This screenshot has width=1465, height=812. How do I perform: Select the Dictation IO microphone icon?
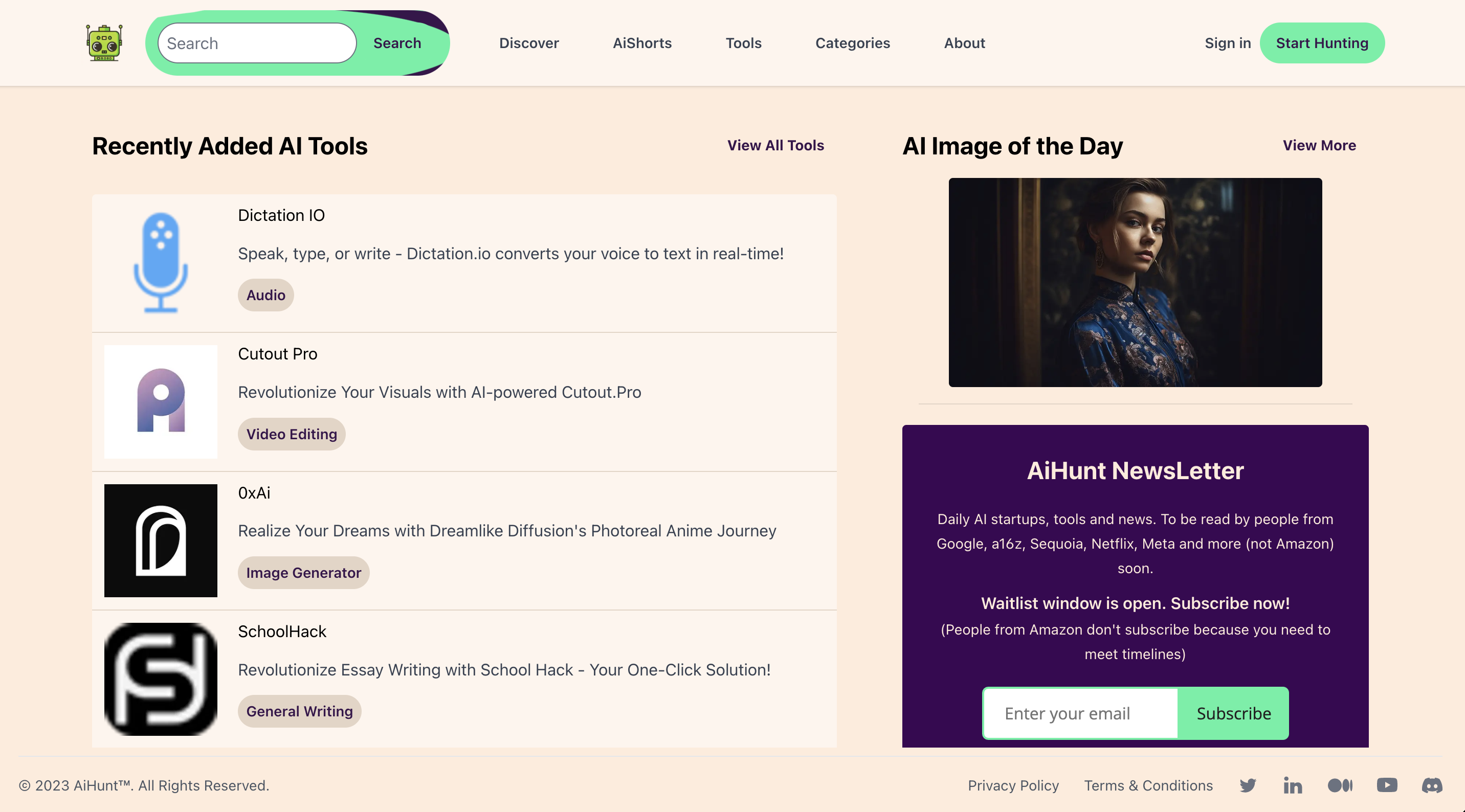coord(161,262)
